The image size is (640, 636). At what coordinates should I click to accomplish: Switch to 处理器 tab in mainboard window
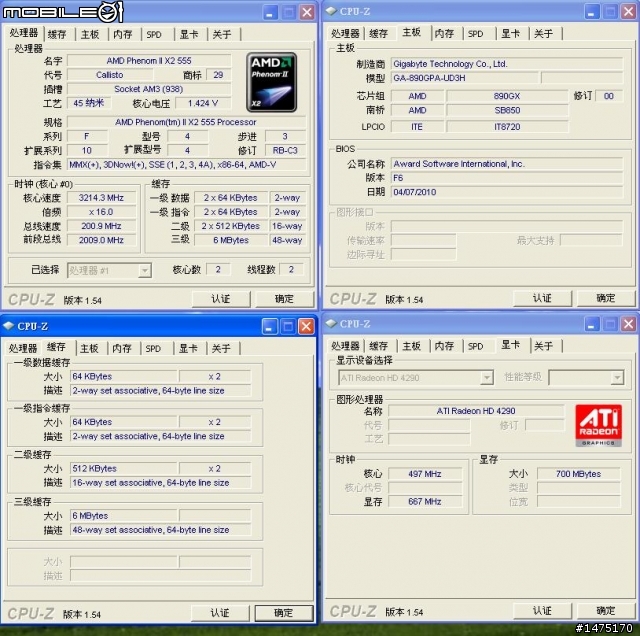point(345,33)
